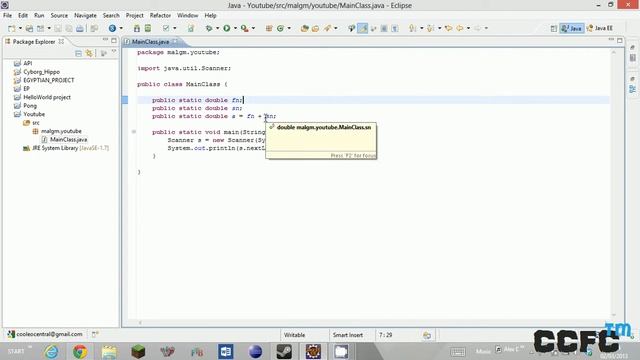The height and width of the screenshot is (360, 640).
Task: Open dropdown next to New icon
Action: [20, 28]
